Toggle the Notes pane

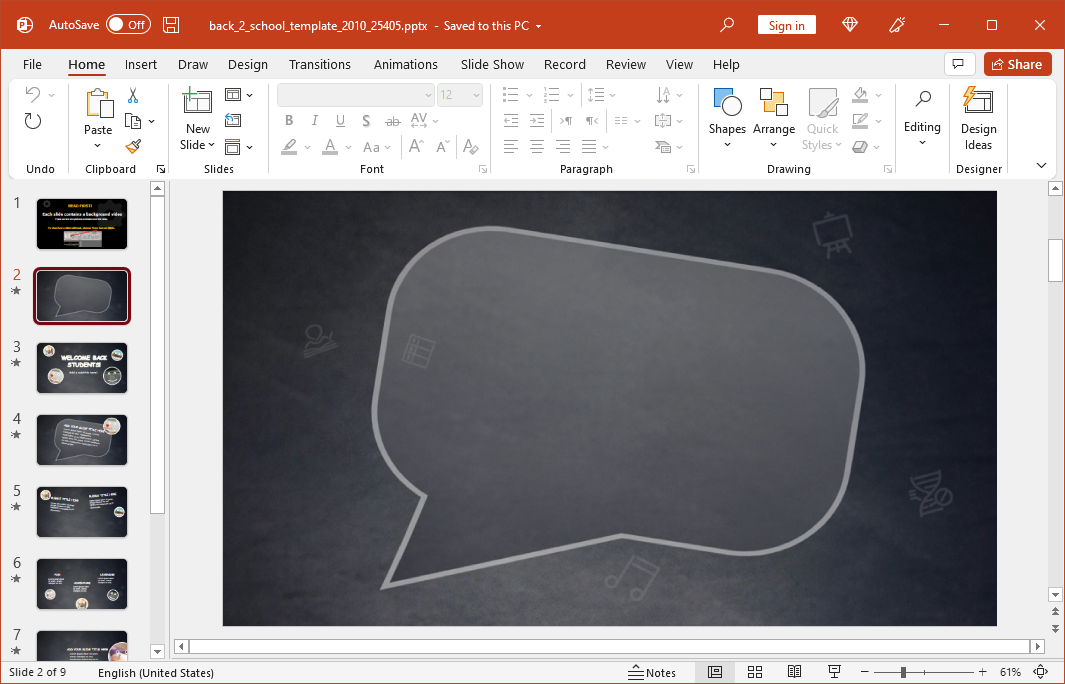652,672
